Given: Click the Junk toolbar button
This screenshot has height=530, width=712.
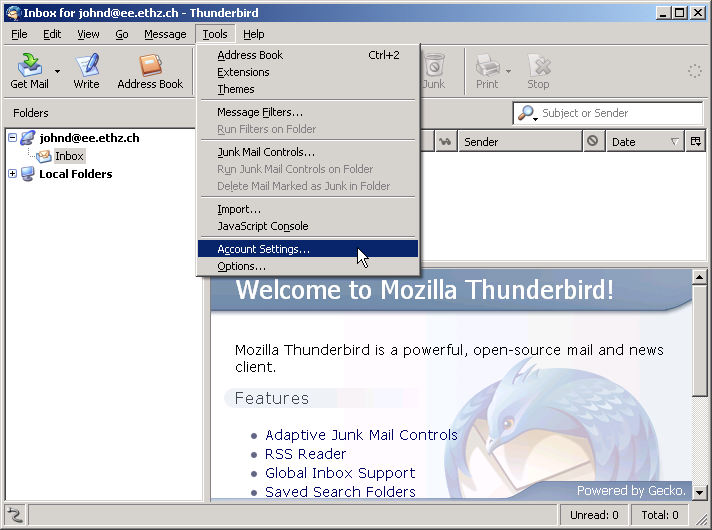Looking at the screenshot, I should click(434, 71).
